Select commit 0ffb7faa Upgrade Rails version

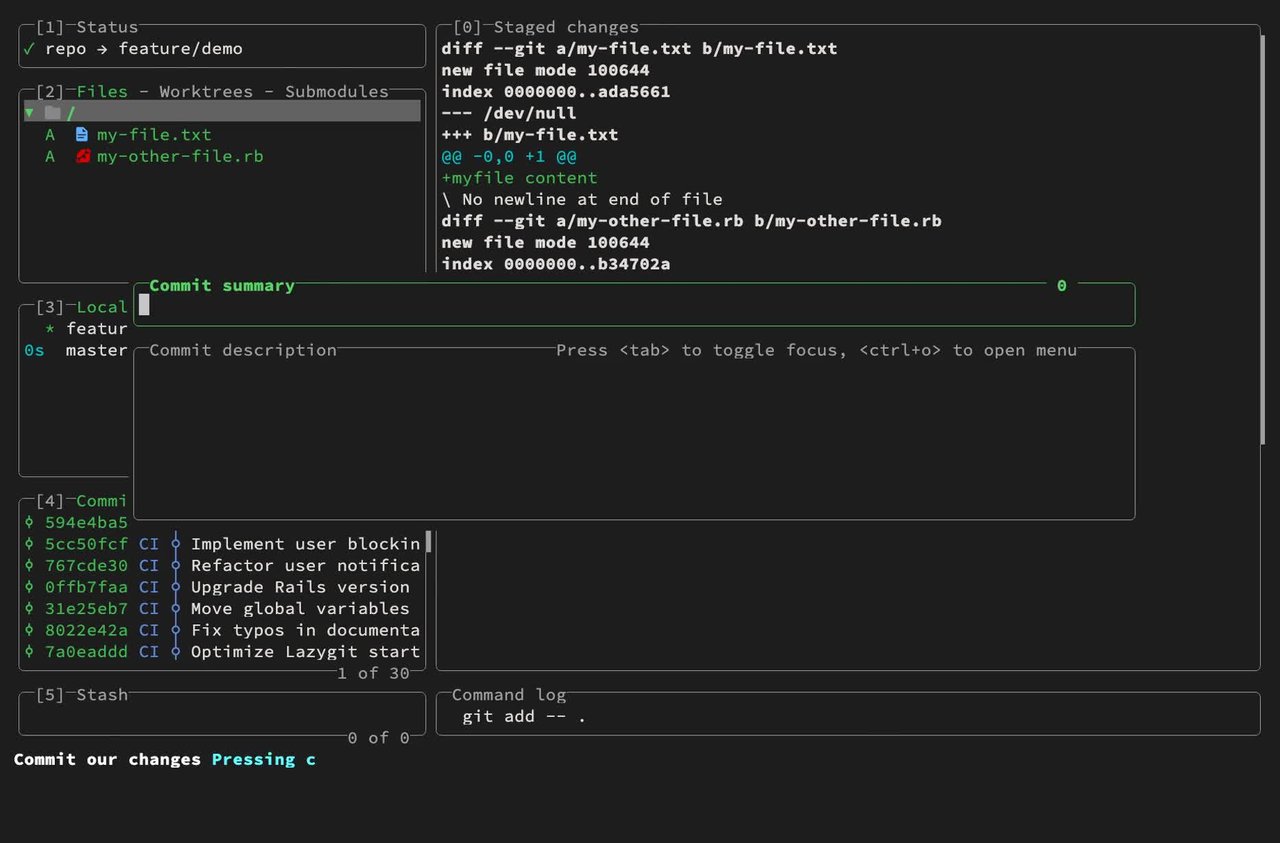pos(222,587)
